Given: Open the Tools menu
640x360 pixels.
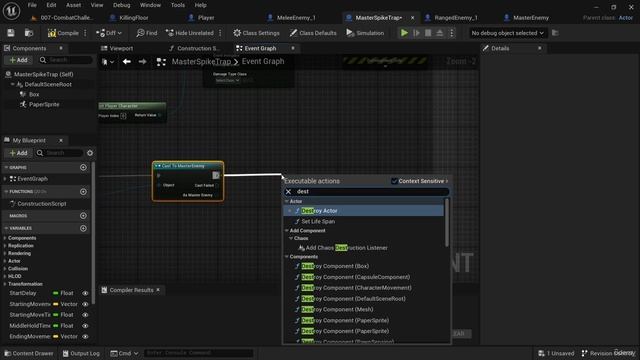Looking at the screenshot, I should (178, 5).
